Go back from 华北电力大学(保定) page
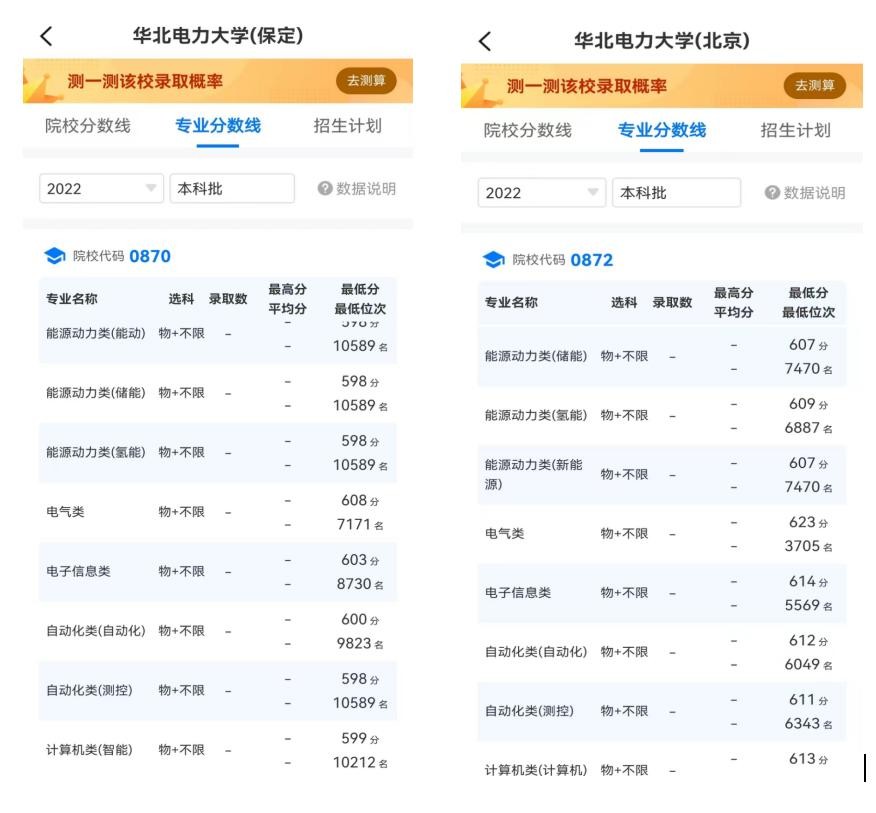Image resolution: width=876 pixels, height=813 pixels. click(46, 36)
